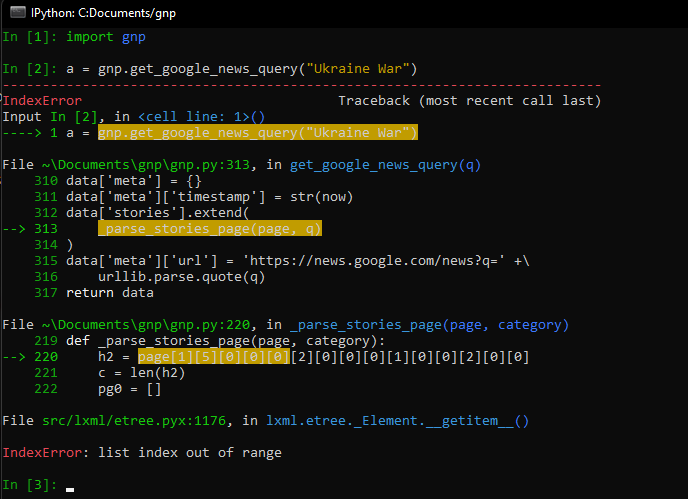688x499 pixels.
Task: Click the 'In [1]:' prompt
Action: [x=30, y=37]
